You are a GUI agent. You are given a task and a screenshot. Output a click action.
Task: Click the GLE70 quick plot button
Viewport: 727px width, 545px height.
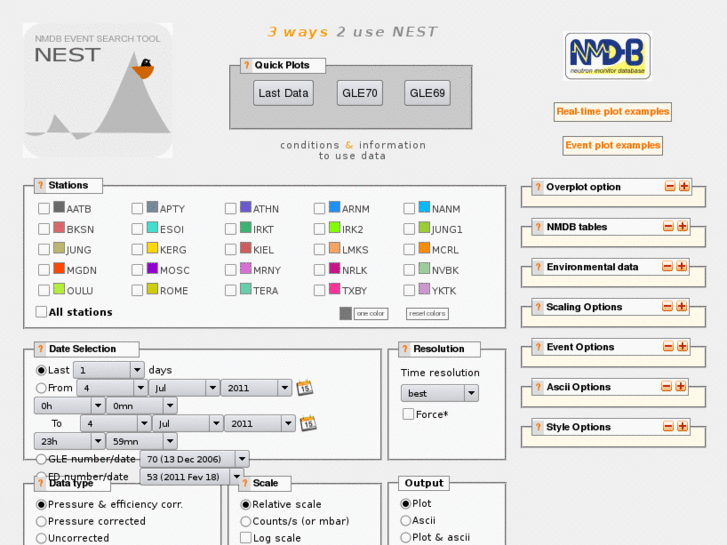pyautogui.click(x=360, y=93)
